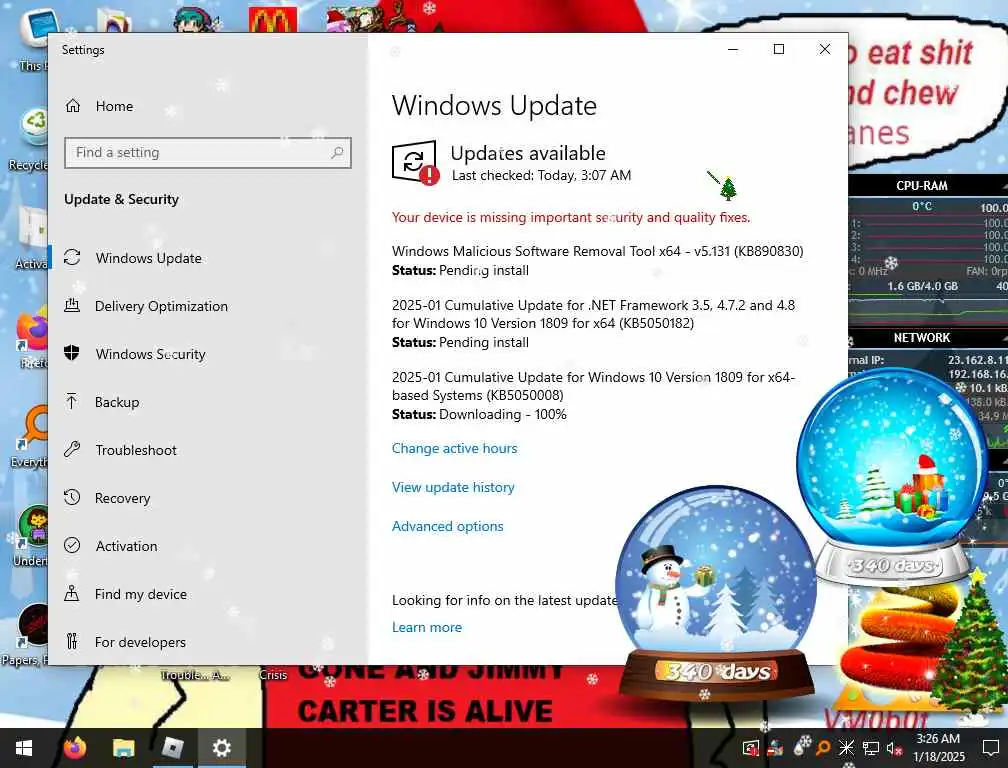Open the network tray icon
Screen dimensions: 1008x768
pyautogui.click(x=870, y=748)
